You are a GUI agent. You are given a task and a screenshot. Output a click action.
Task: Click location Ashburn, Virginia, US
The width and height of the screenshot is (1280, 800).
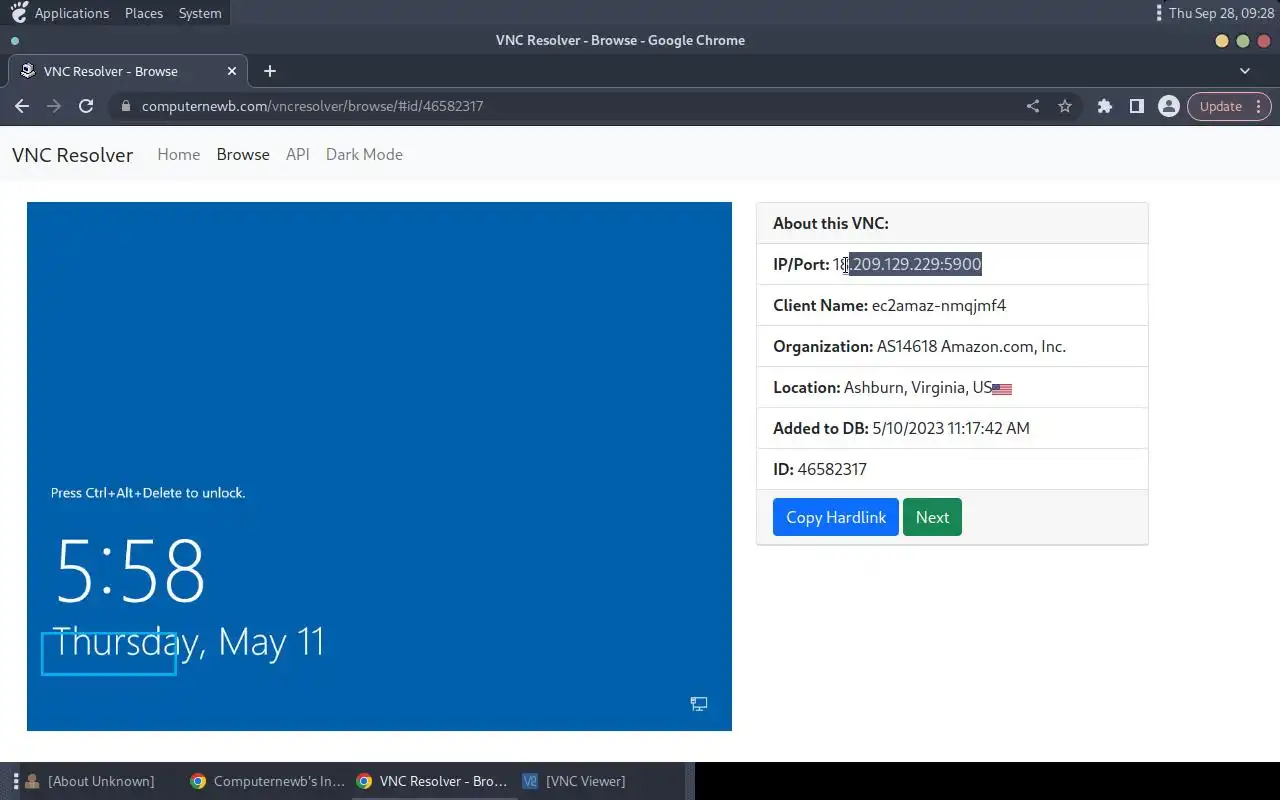(x=918, y=387)
